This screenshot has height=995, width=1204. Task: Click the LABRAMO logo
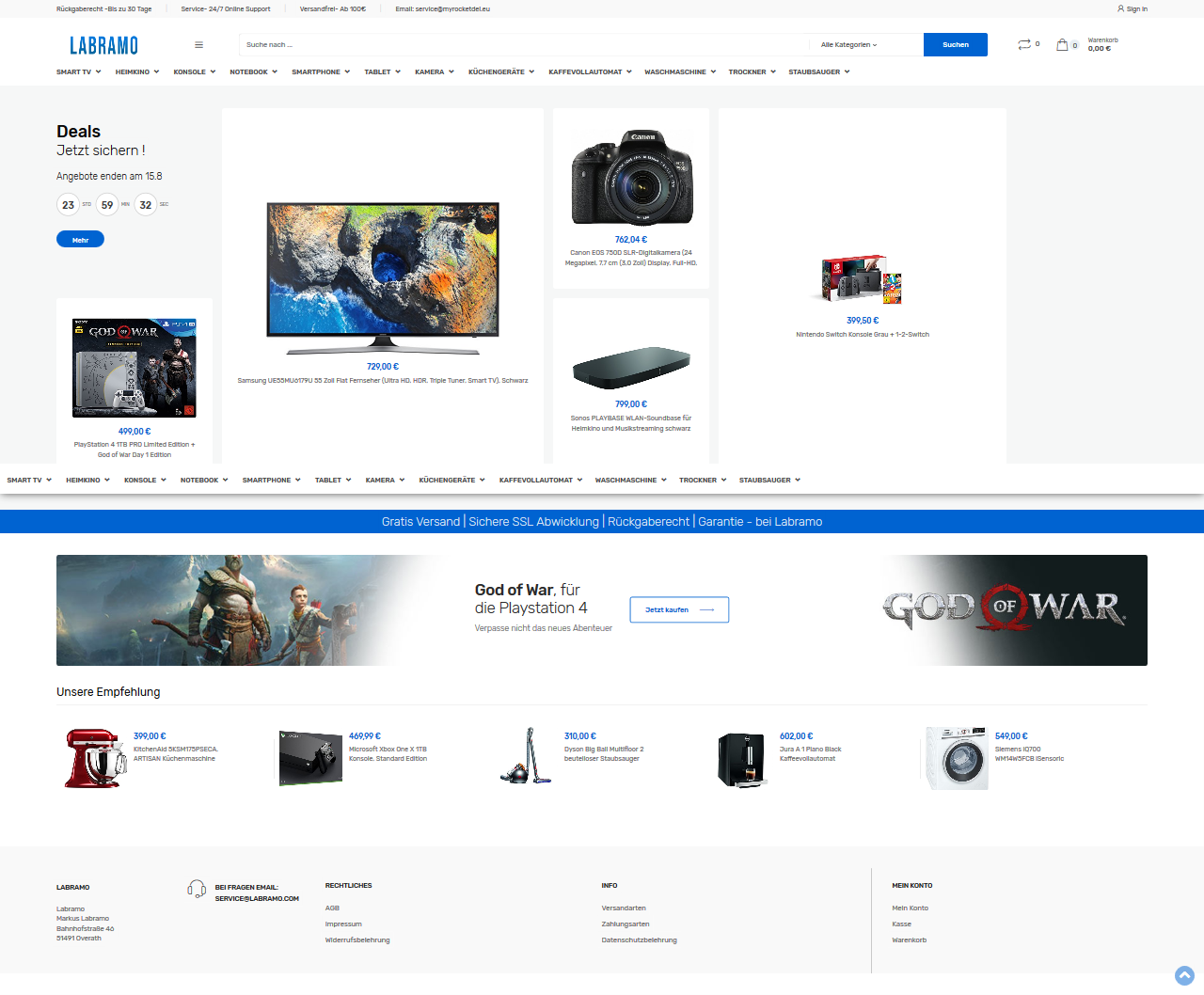coord(103,45)
